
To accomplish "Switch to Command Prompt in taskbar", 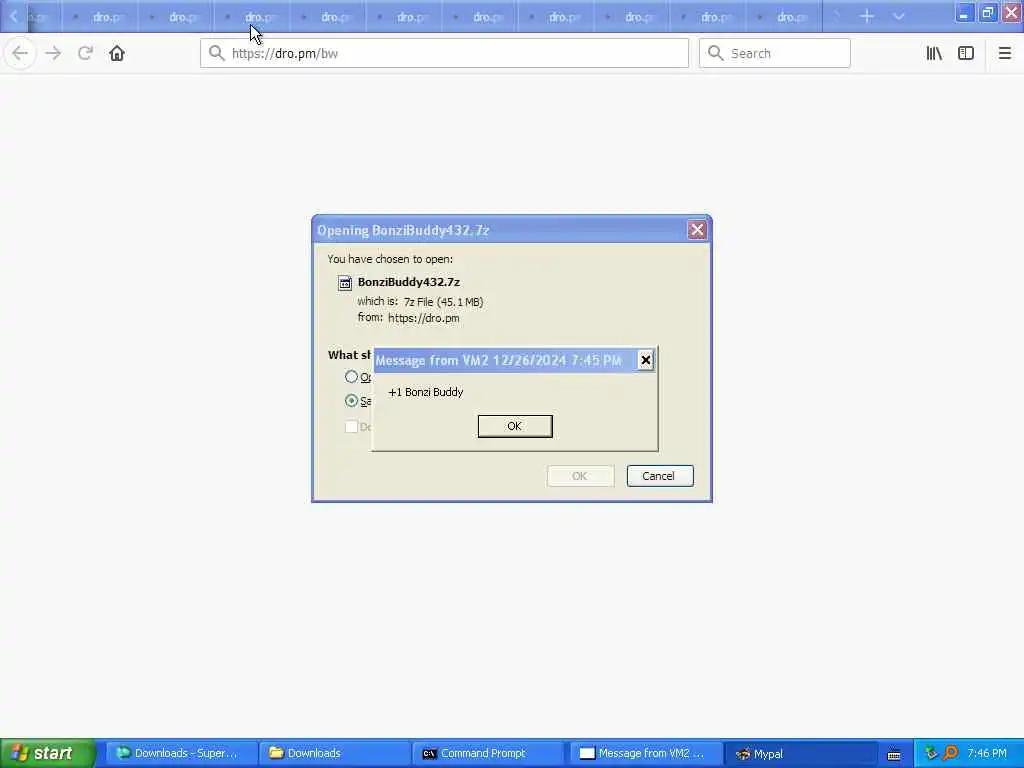I will pos(487,753).
